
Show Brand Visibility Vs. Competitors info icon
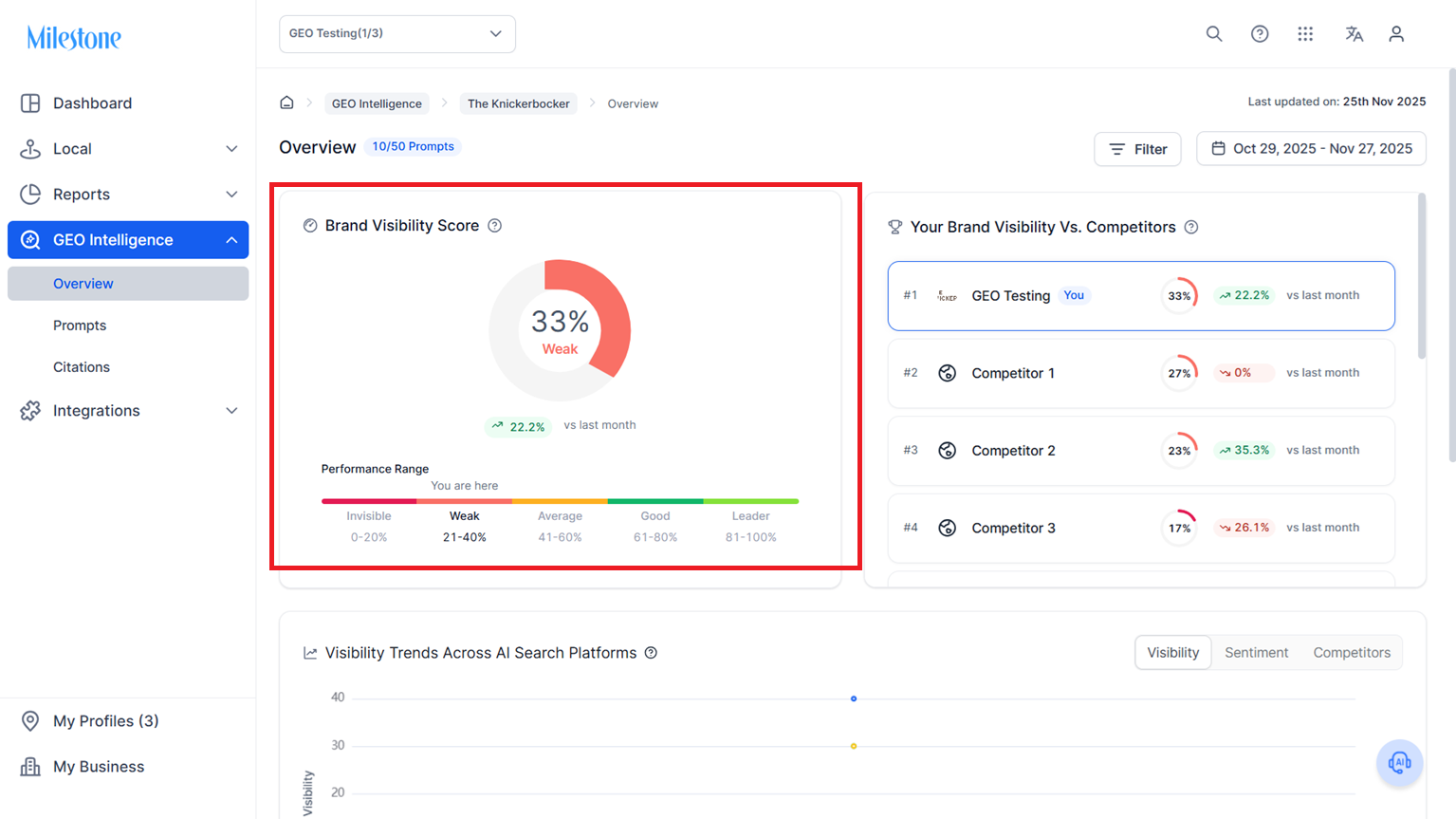[x=1191, y=228]
